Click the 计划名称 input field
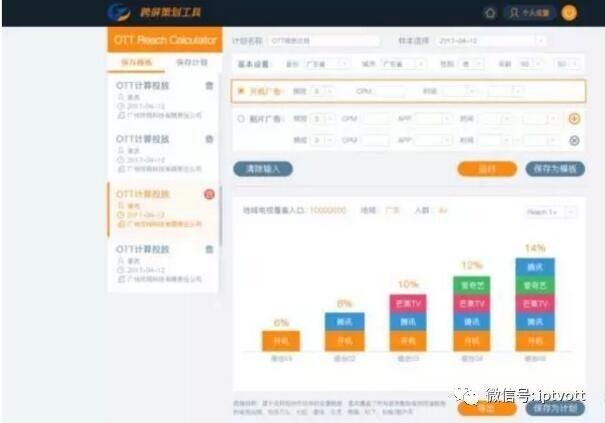This screenshot has width=605, height=423. click(324, 41)
